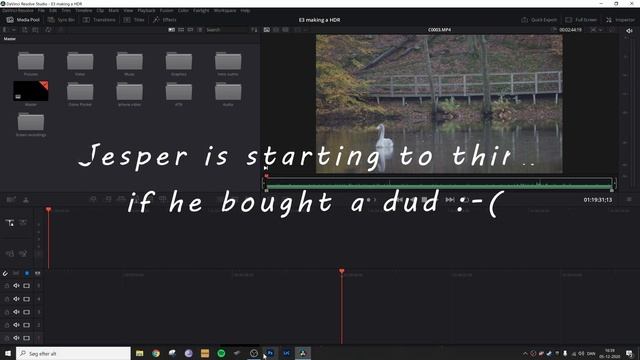Jump to next clip in transport controls
Viewport: 640px width, 360px height.
pos(450,200)
